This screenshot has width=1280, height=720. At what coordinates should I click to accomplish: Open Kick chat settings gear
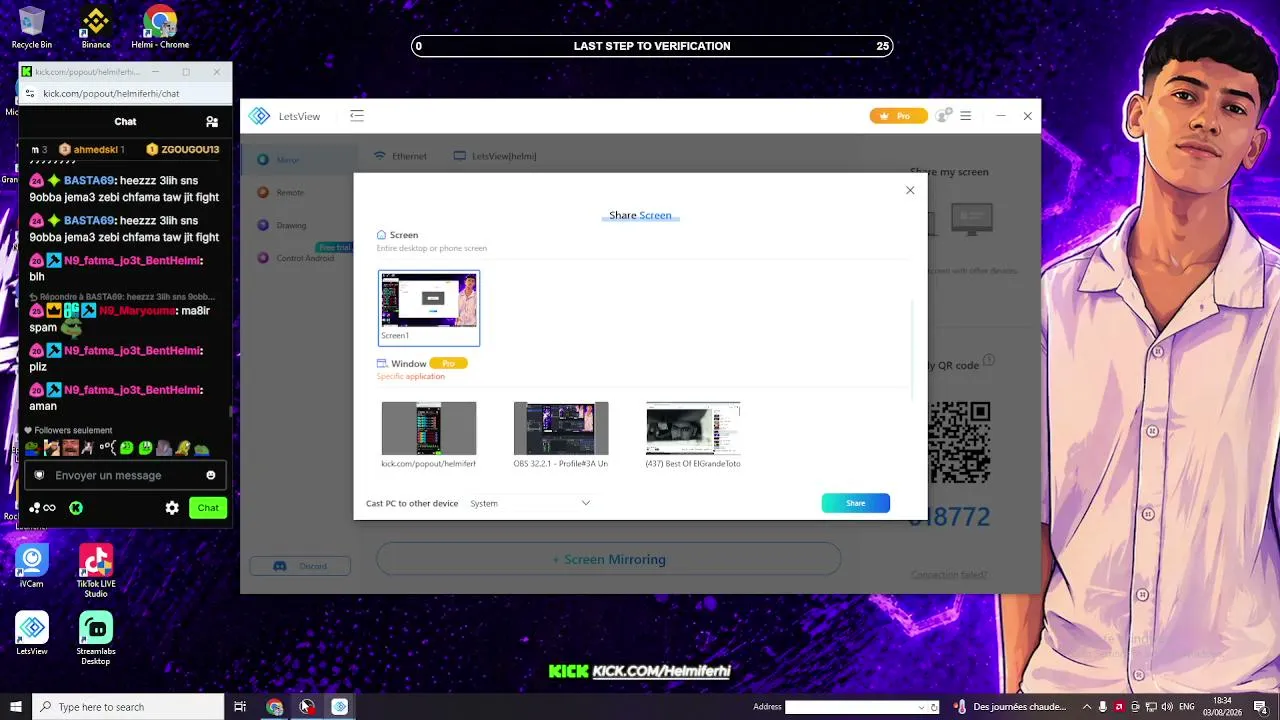click(x=172, y=508)
